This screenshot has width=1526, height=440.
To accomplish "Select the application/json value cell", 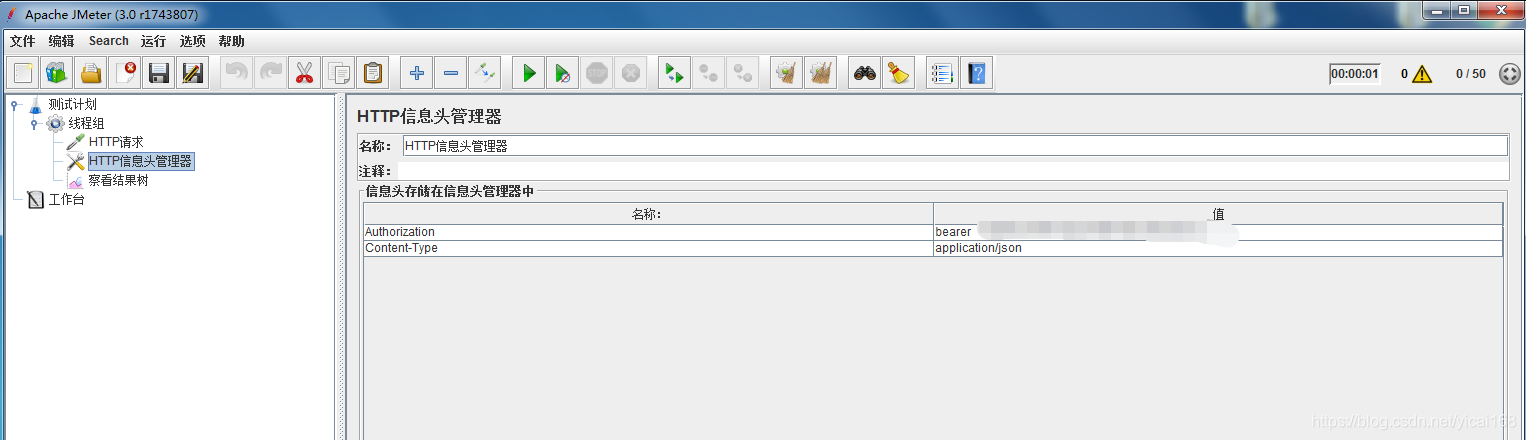I will (x=1218, y=248).
